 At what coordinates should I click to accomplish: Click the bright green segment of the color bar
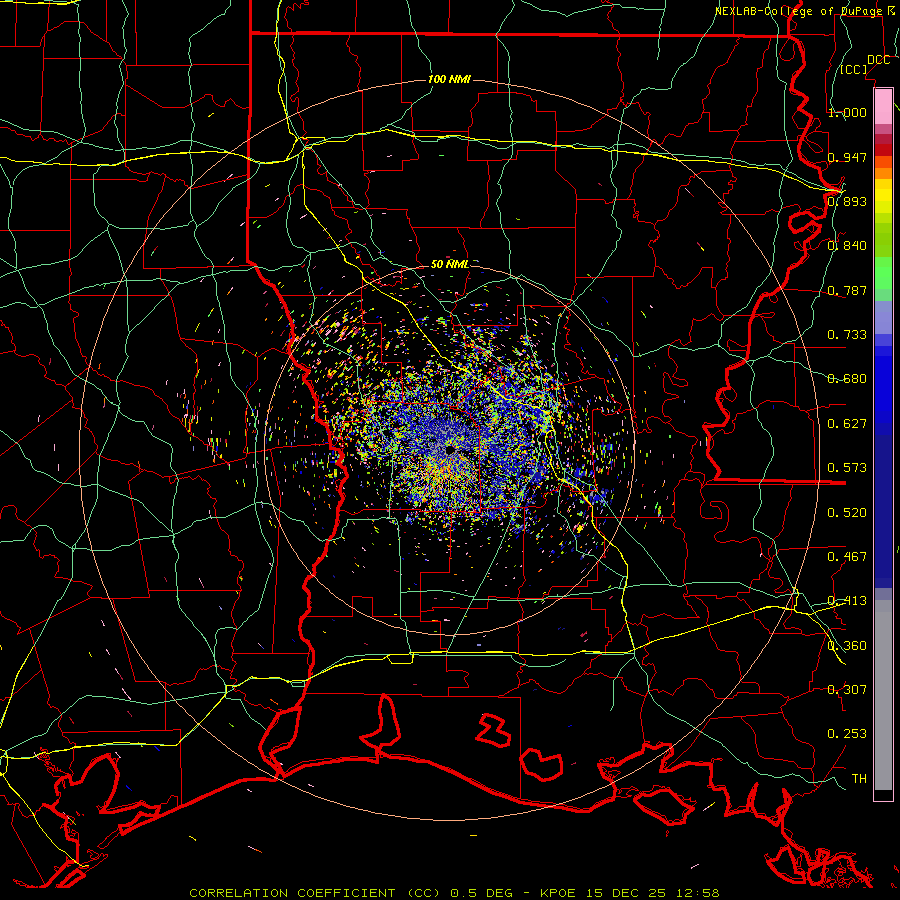click(x=883, y=273)
